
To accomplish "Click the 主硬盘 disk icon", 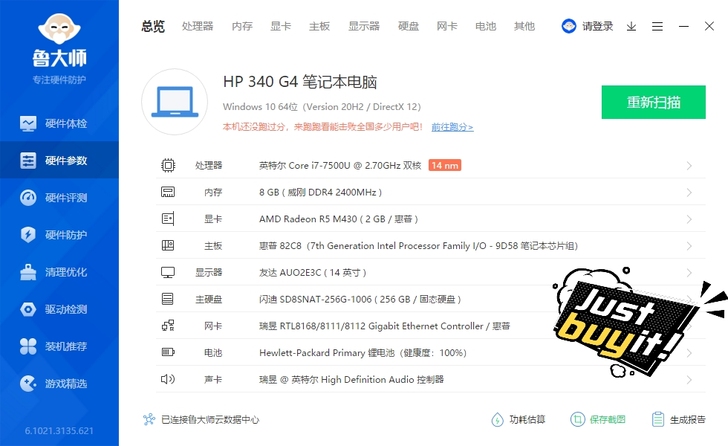I will [x=168, y=299].
